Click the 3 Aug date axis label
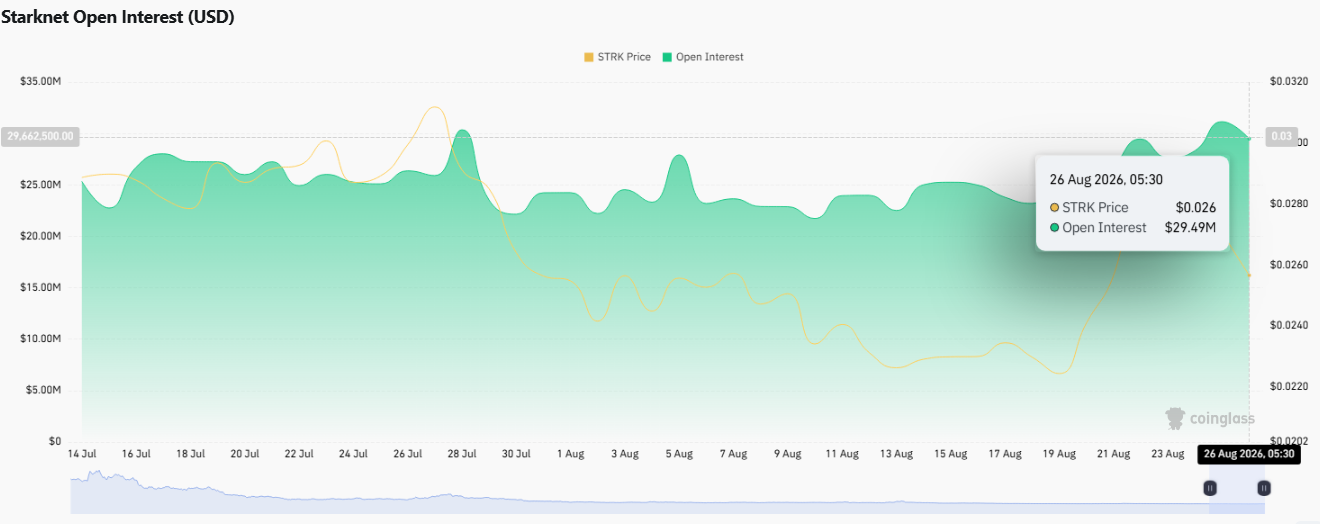 tap(623, 453)
